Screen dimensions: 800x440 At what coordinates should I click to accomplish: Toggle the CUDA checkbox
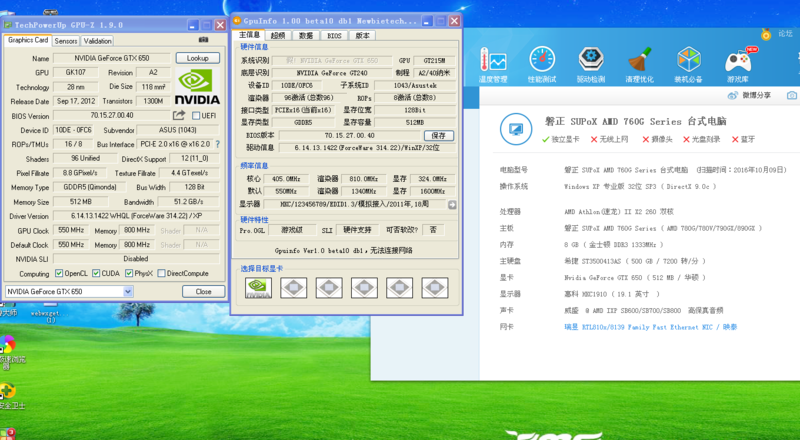[96, 274]
